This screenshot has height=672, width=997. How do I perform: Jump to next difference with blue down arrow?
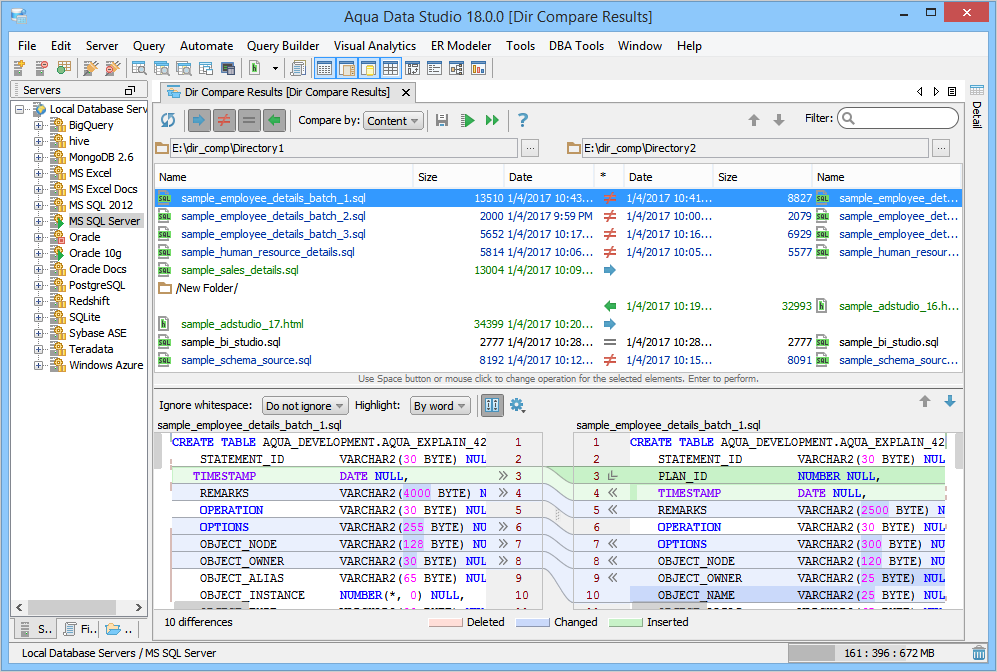(949, 401)
